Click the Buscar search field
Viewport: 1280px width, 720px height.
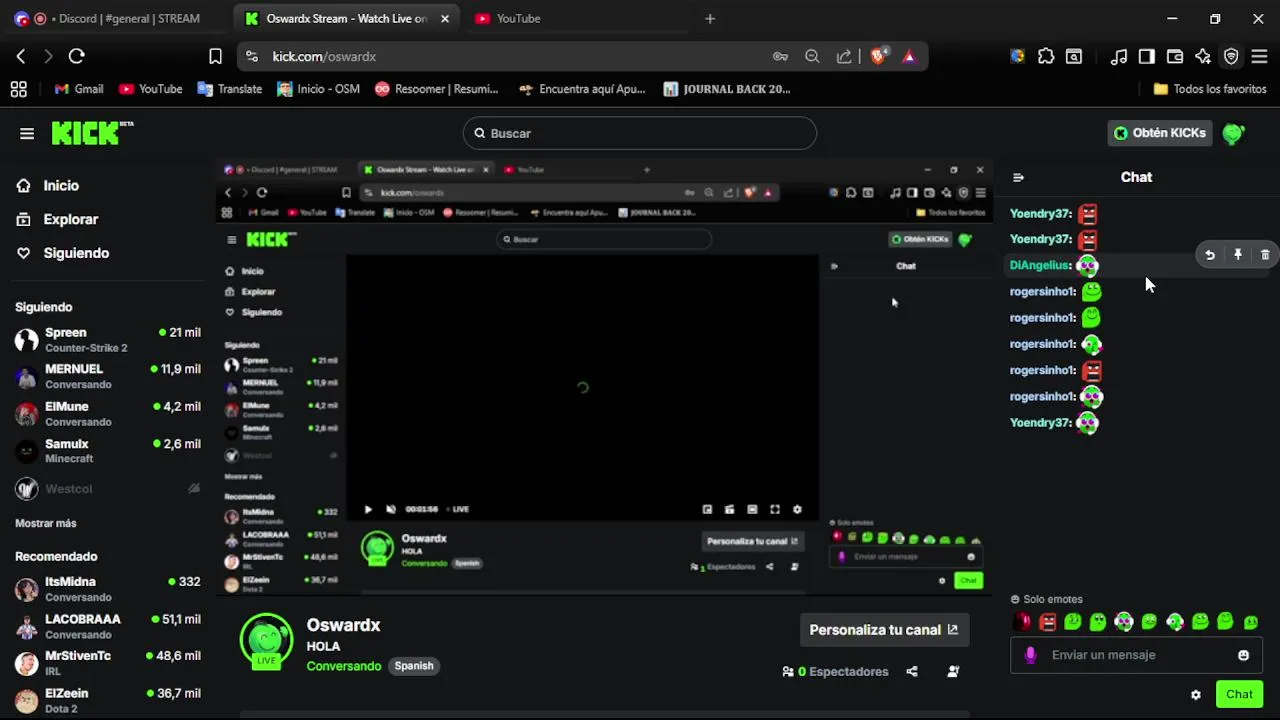(640, 133)
